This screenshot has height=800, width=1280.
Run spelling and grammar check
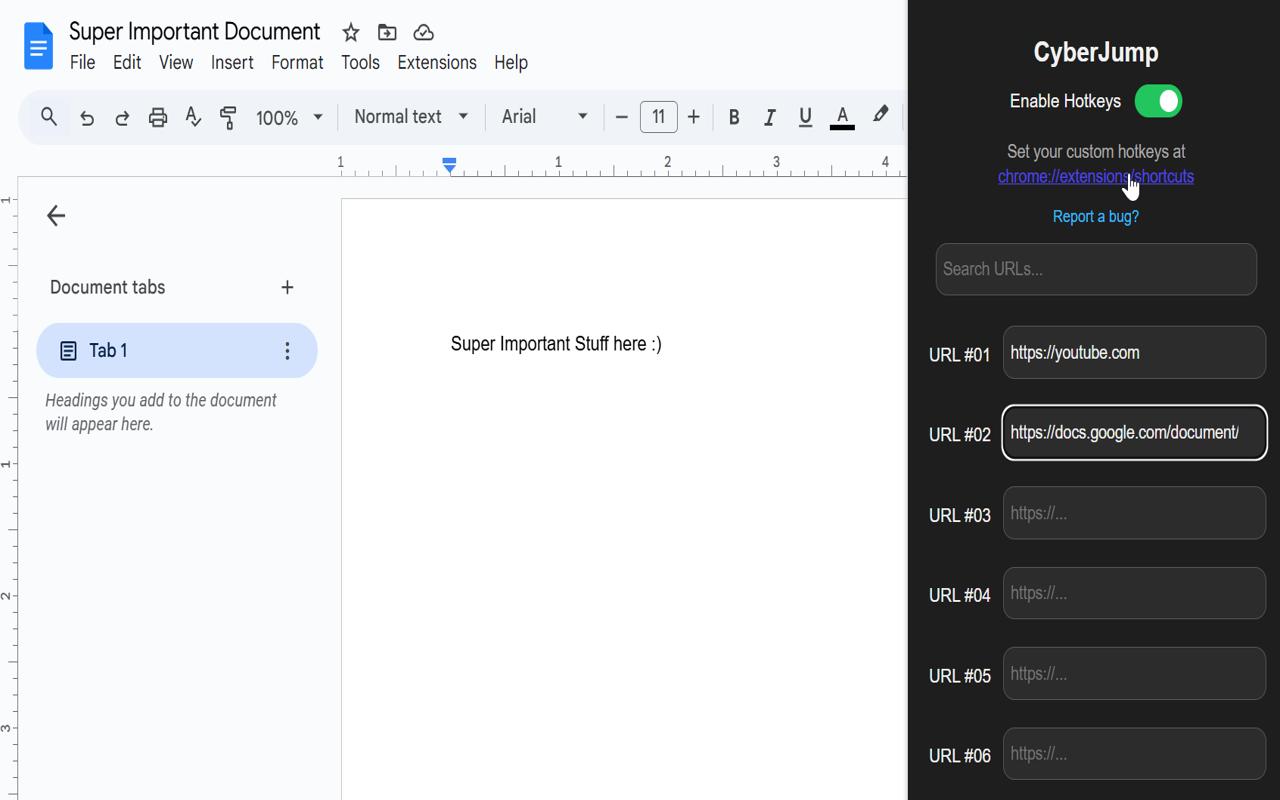pyautogui.click(x=193, y=117)
